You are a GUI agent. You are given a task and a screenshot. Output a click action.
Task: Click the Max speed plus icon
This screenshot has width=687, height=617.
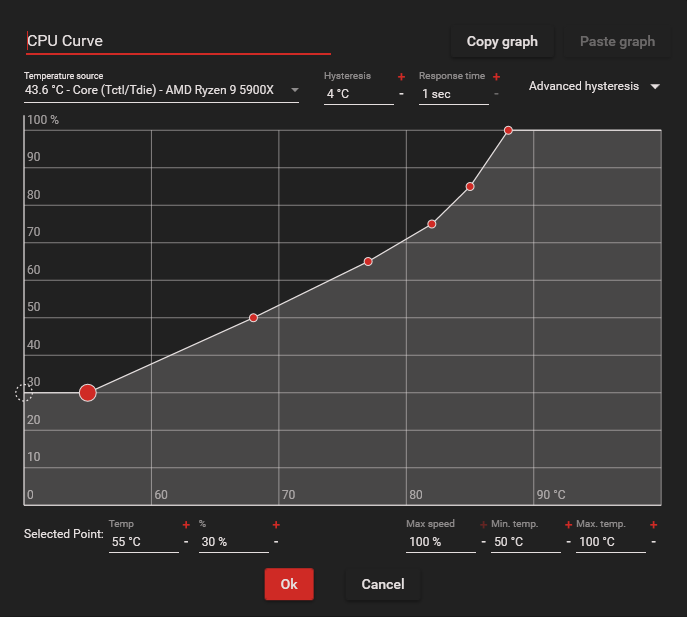pos(483,525)
